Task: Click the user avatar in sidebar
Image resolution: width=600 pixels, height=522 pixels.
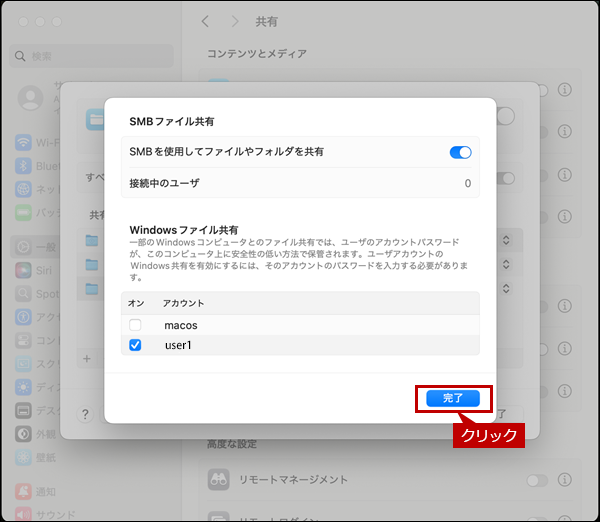Action: pos(31,98)
